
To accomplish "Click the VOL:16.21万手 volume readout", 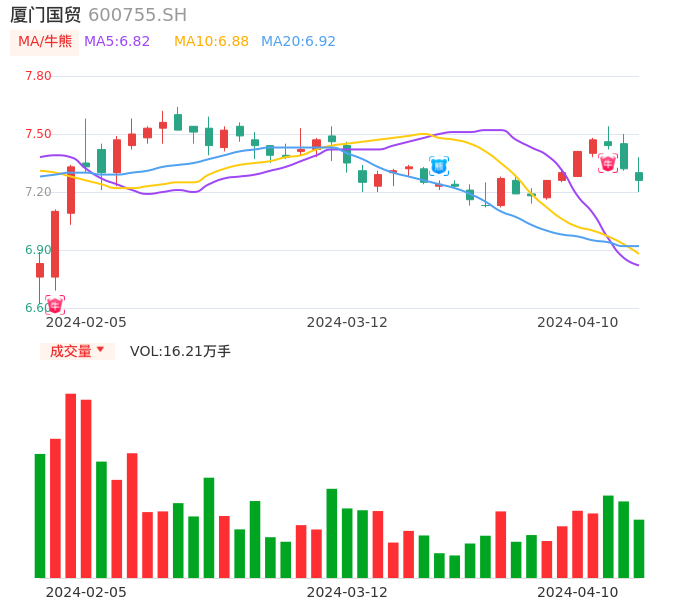I will point(180,351).
